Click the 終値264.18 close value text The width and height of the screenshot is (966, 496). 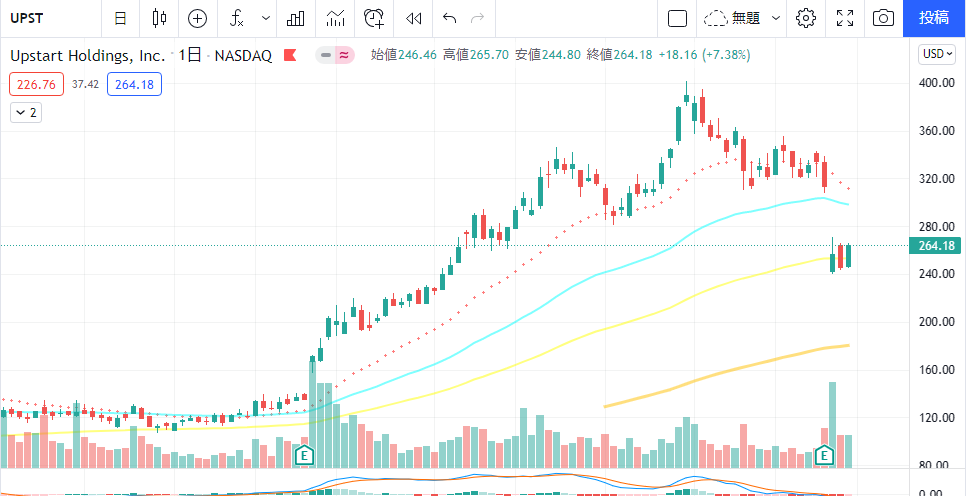point(619,55)
